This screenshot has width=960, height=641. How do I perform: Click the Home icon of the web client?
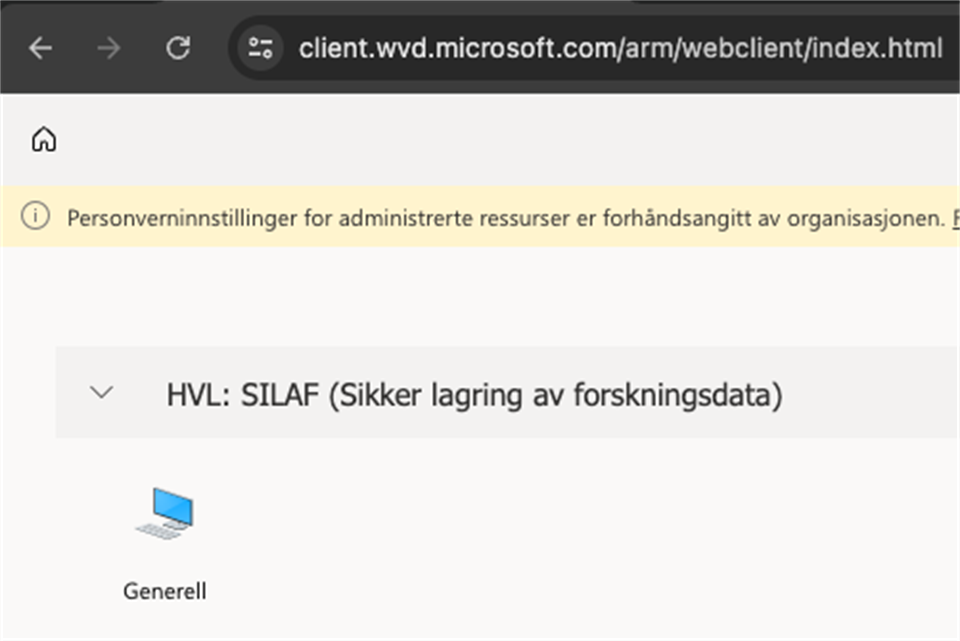44,140
